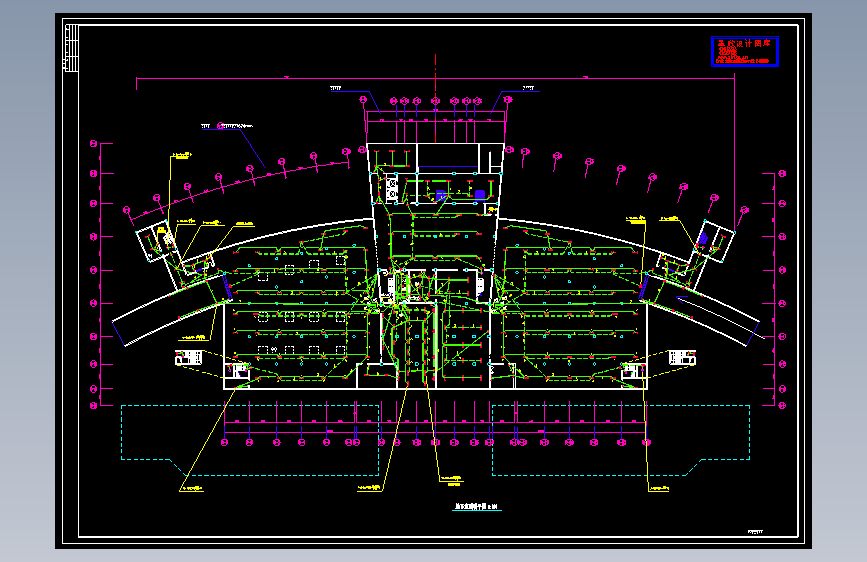867x562 pixels.
Task: Select the underlined drawing title at bottom center
Action: pyautogui.click(x=477, y=507)
